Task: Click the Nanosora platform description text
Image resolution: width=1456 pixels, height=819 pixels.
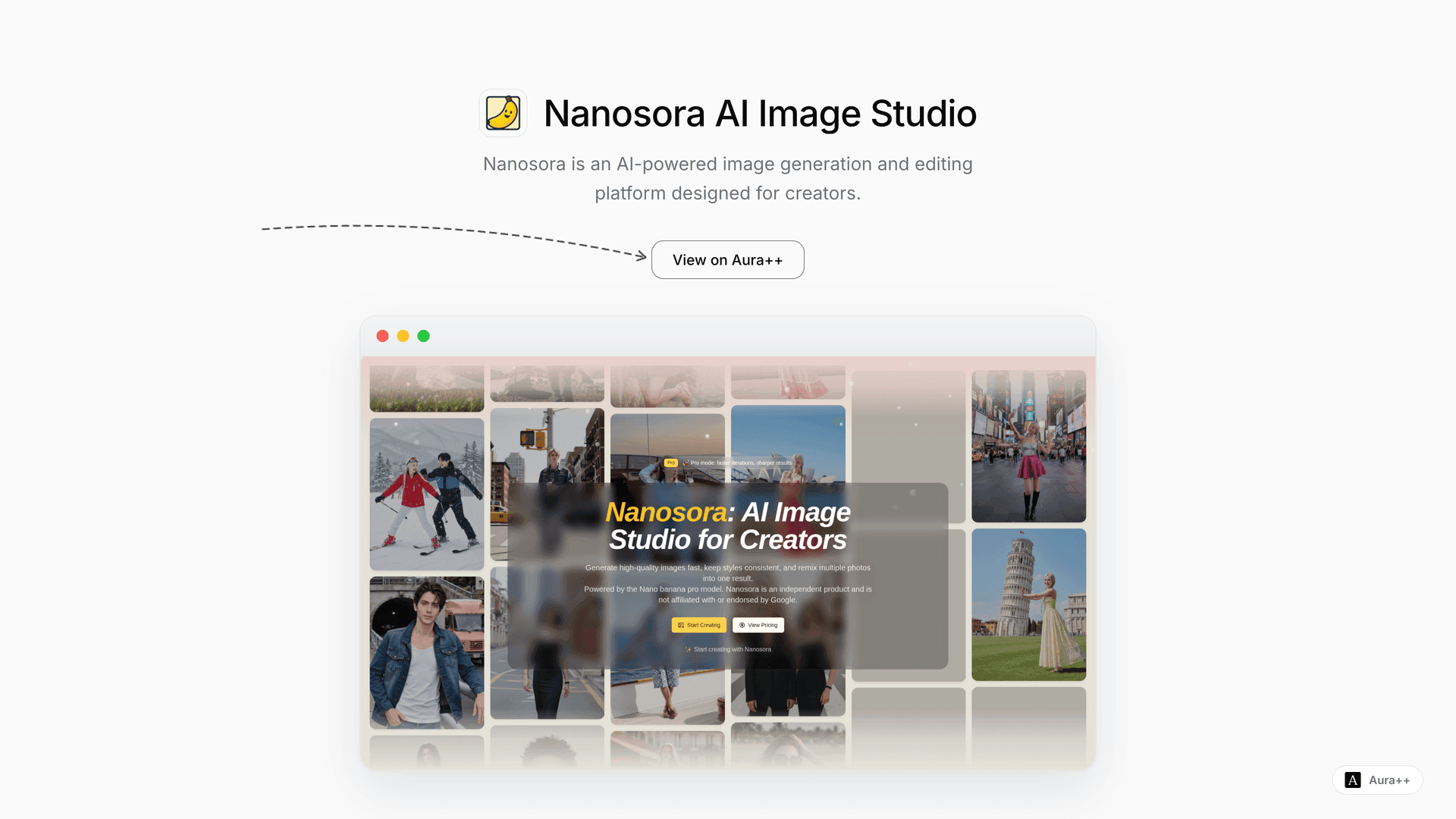Action: pos(727,178)
